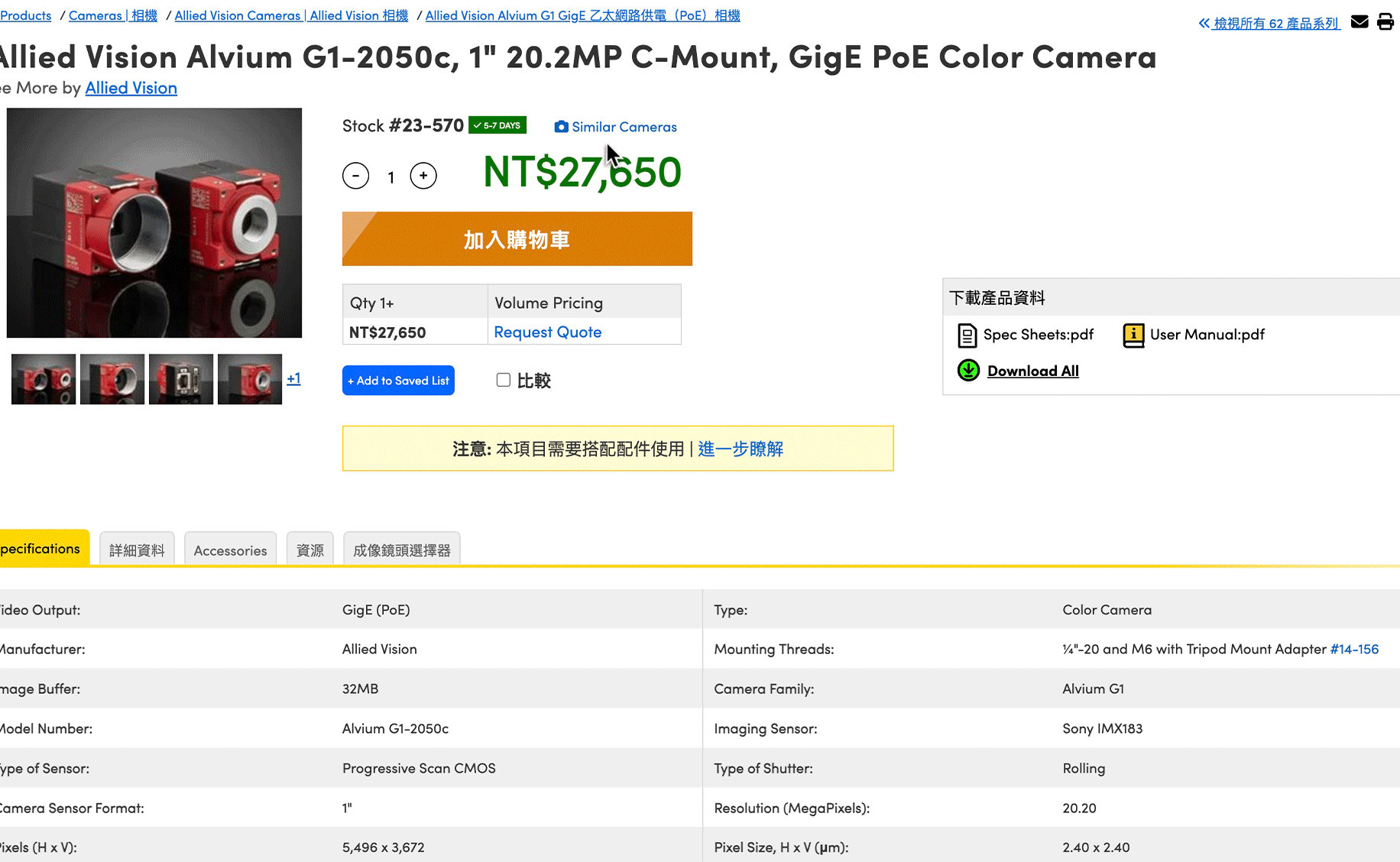Click the Add to Saved List button
The image size is (1400, 862).
[x=398, y=381]
